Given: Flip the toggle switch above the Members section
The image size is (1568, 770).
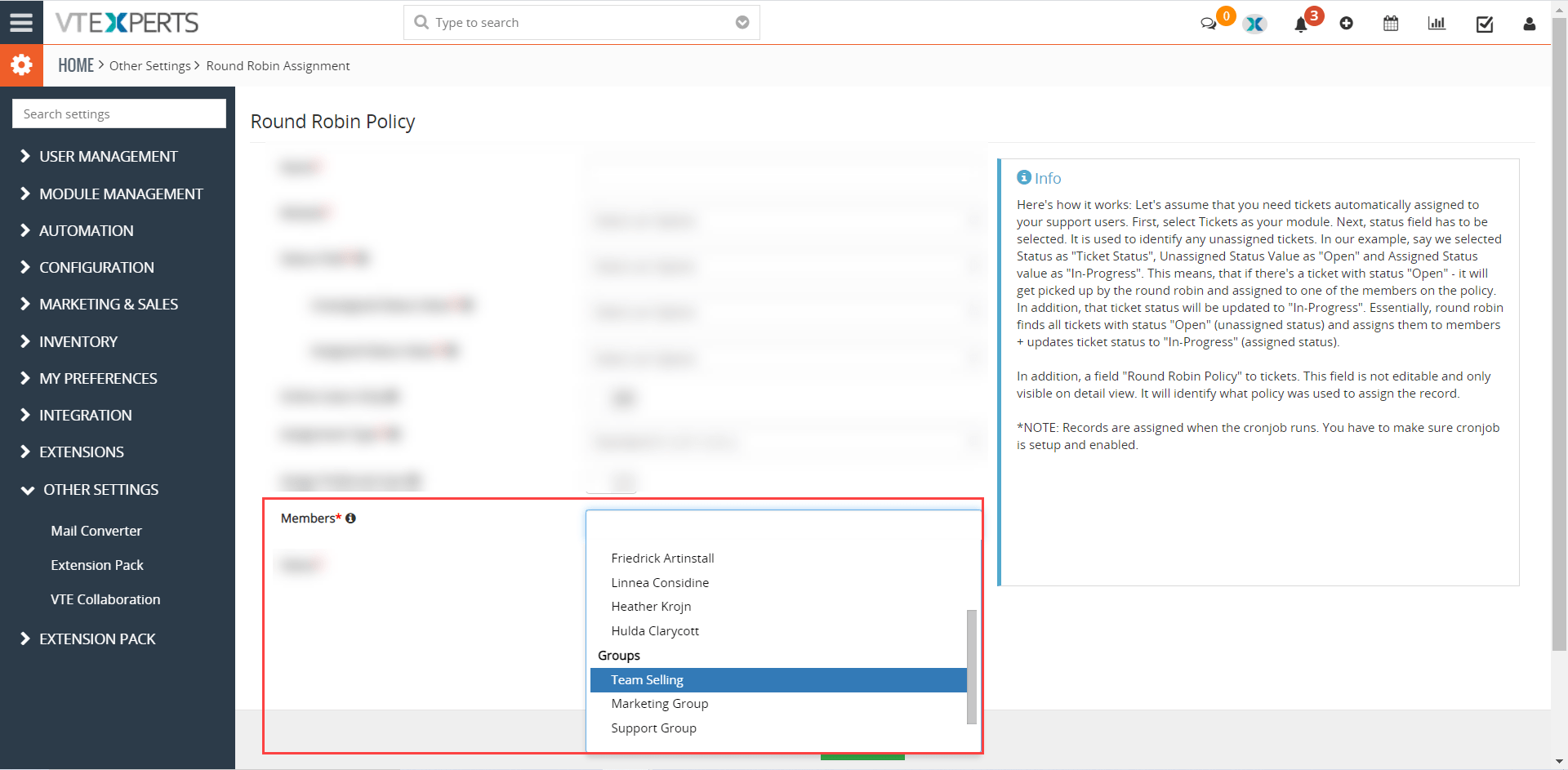Looking at the screenshot, I should [x=612, y=483].
